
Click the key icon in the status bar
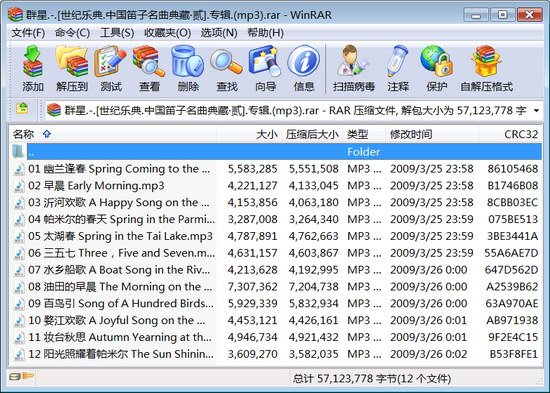[28, 377]
